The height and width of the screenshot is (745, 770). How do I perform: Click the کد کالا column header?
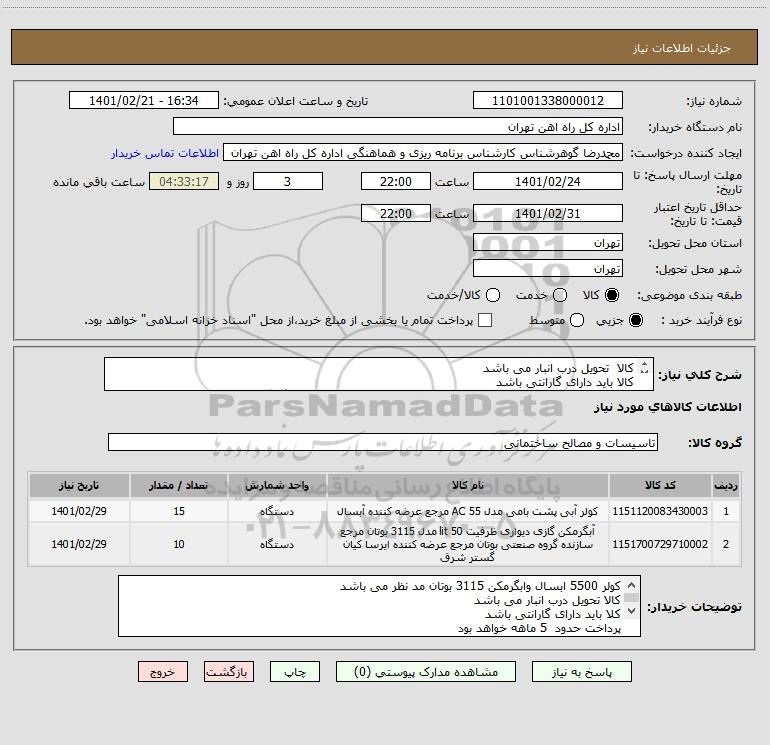pos(660,485)
